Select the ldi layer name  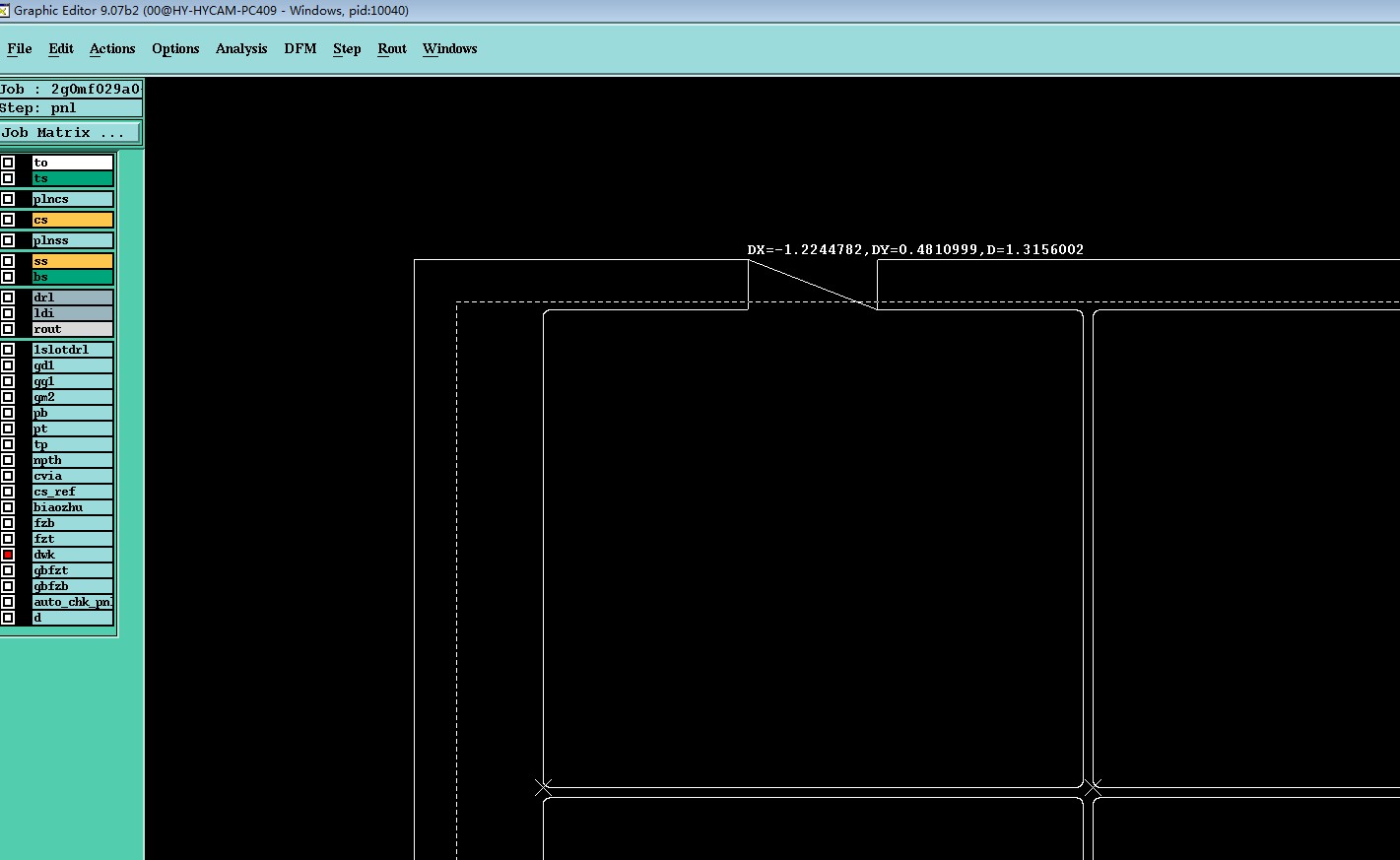pos(73,313)
